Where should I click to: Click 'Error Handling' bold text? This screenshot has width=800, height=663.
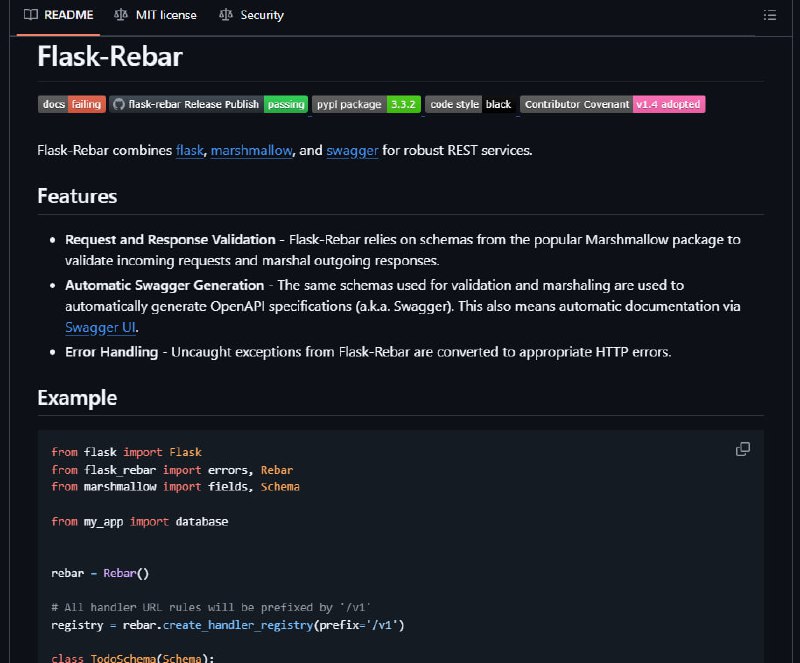[112, 352]
